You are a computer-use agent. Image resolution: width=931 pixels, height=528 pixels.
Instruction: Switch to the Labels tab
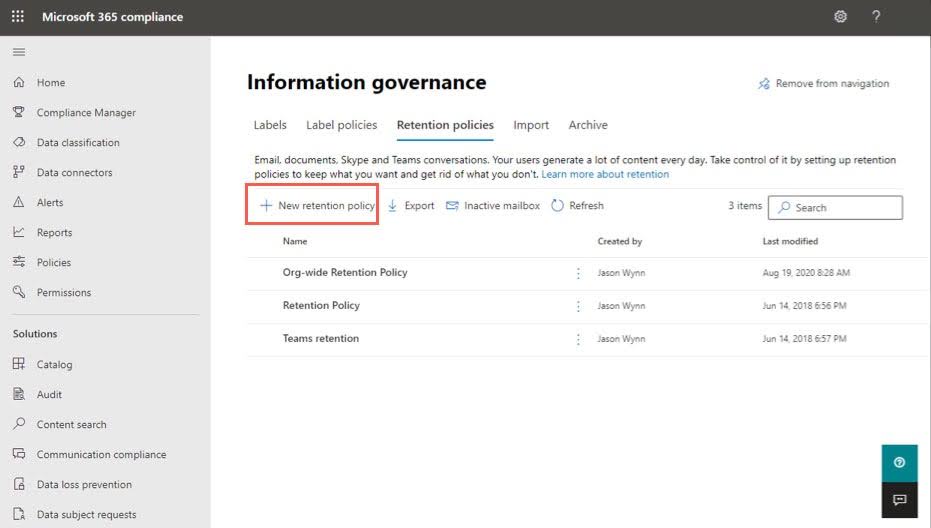pos(270,125)
